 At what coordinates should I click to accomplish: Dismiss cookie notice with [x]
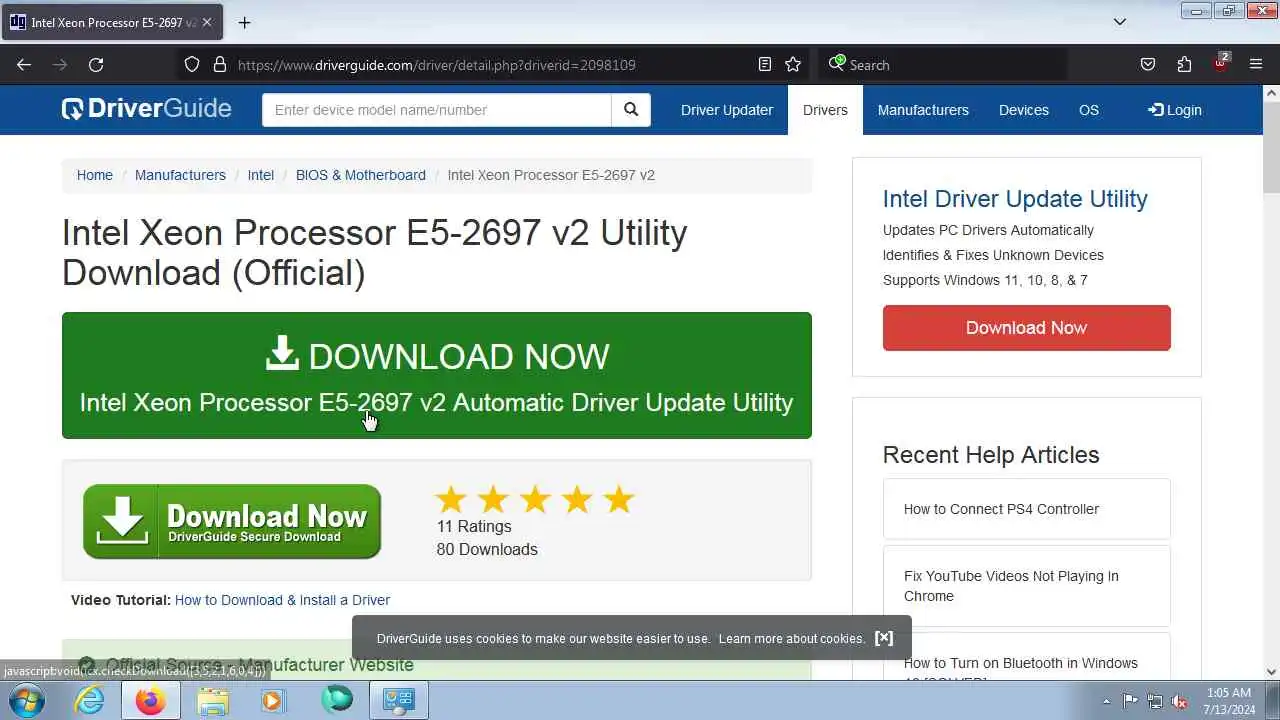[884, 638]
